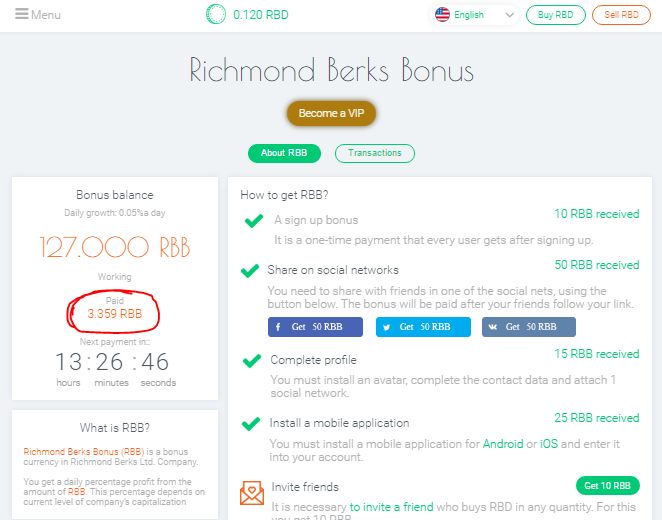
Task: Click the Complete profile checkmark icon
Action: tap(252, 360)
